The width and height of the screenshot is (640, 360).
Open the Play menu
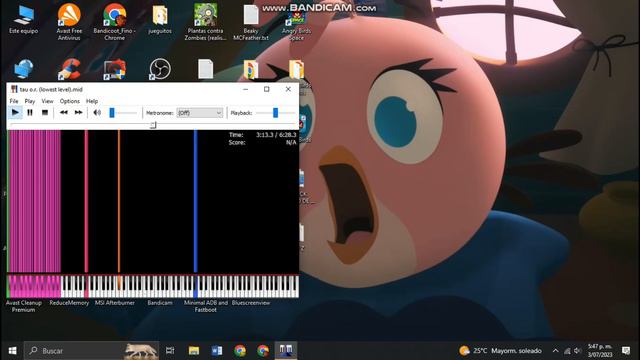click(30, 101)
